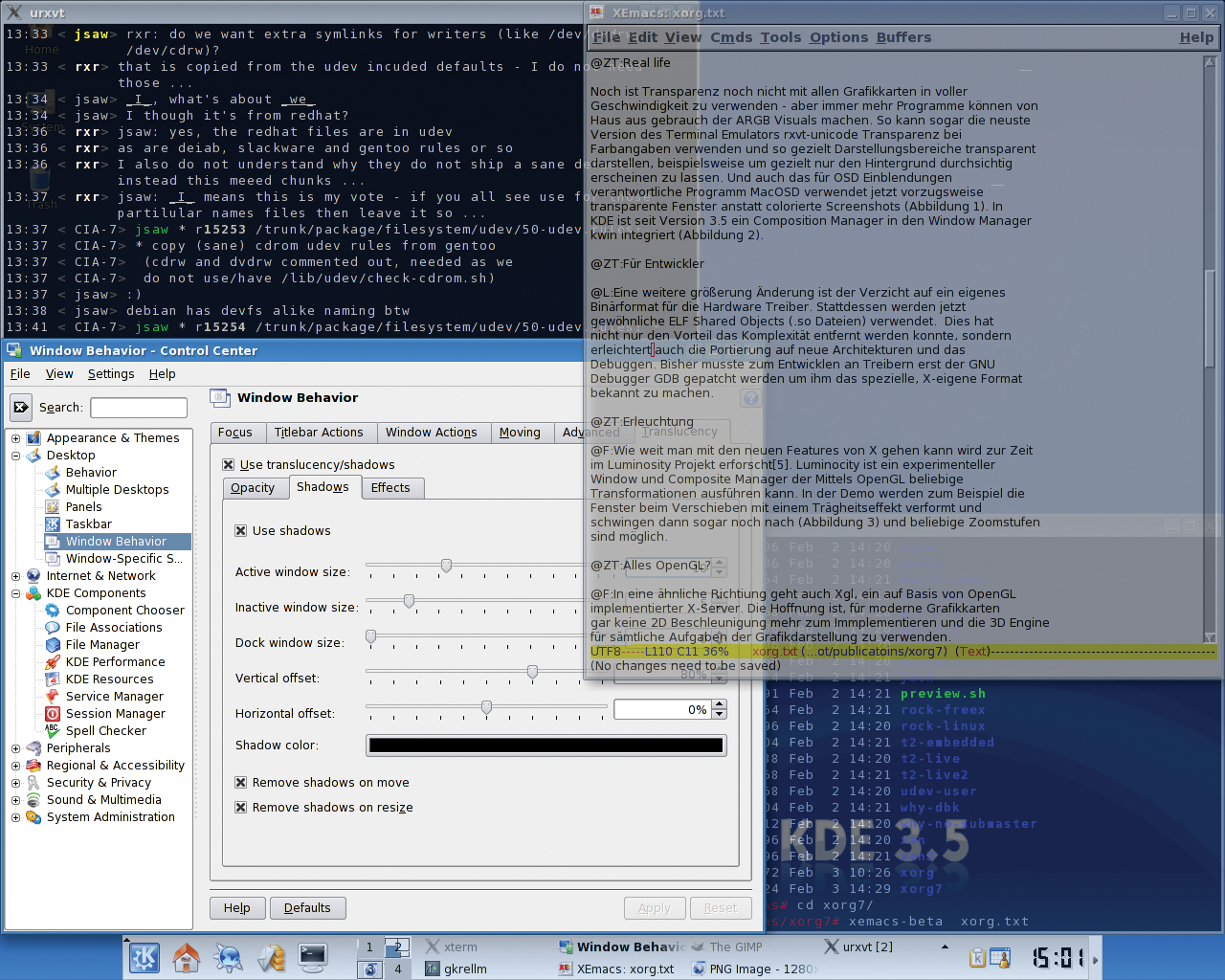This screenshot has height=980, width=1225.
Task: Click the Session Manager module icon
Action: 53,713
